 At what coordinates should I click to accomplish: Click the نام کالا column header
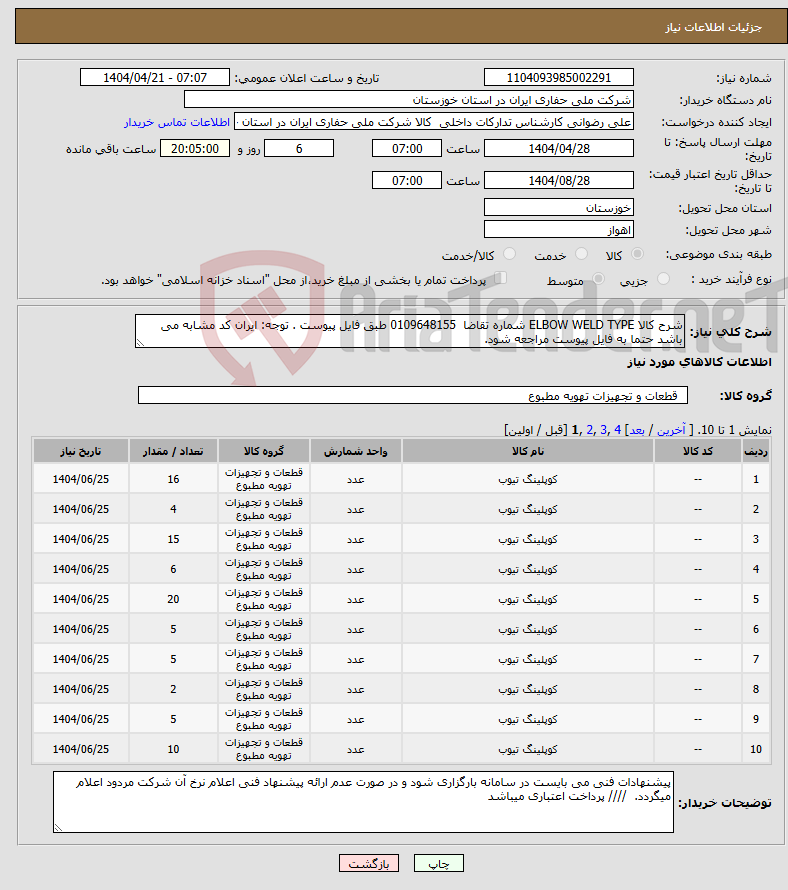[x=528, y=451]
